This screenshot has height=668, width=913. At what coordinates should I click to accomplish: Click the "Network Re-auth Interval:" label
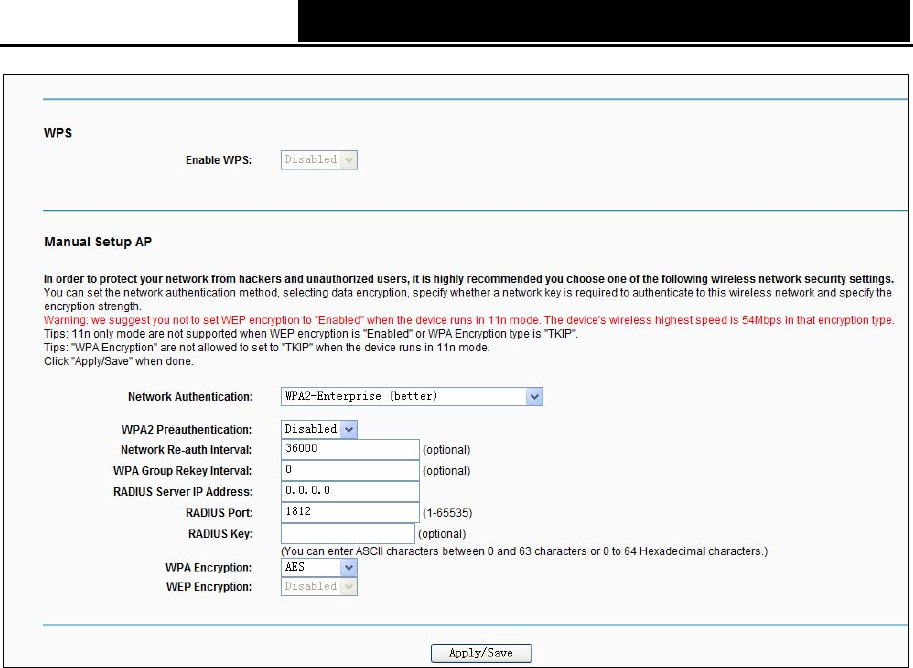tap(186, 450)
